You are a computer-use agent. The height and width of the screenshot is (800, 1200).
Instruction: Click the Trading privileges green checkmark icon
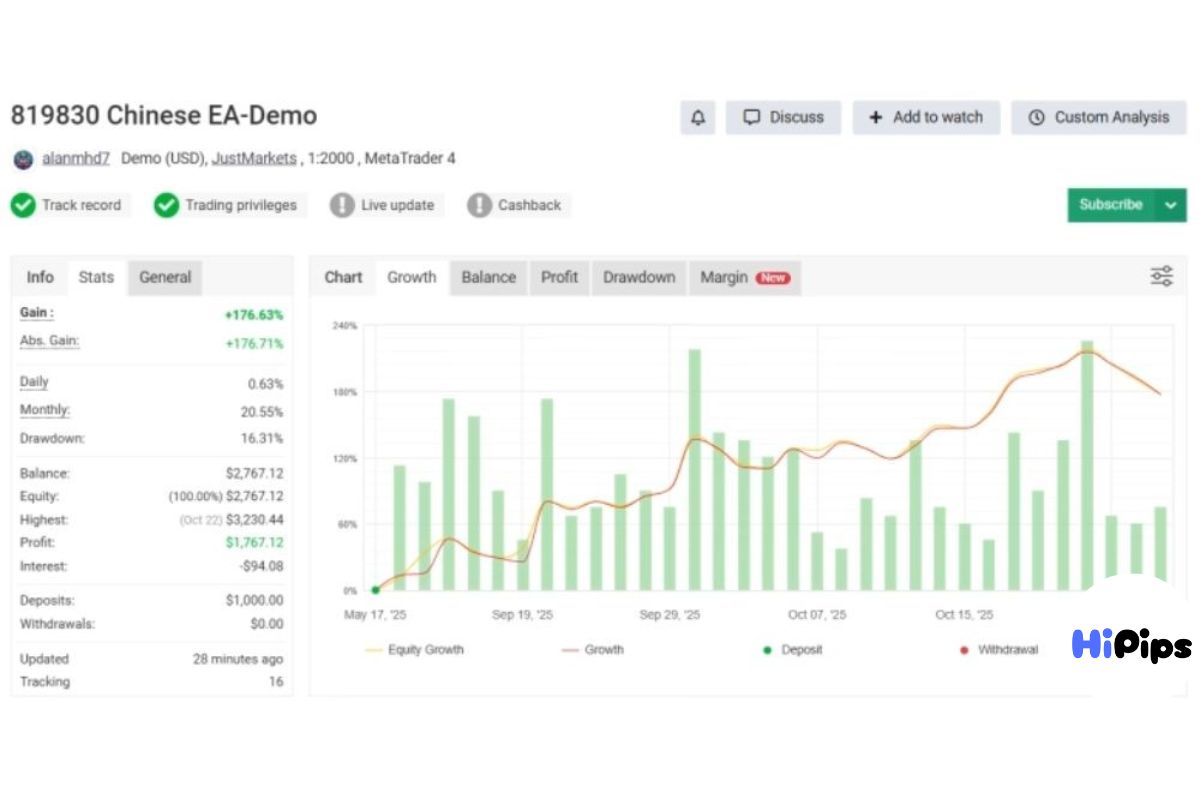166,205
